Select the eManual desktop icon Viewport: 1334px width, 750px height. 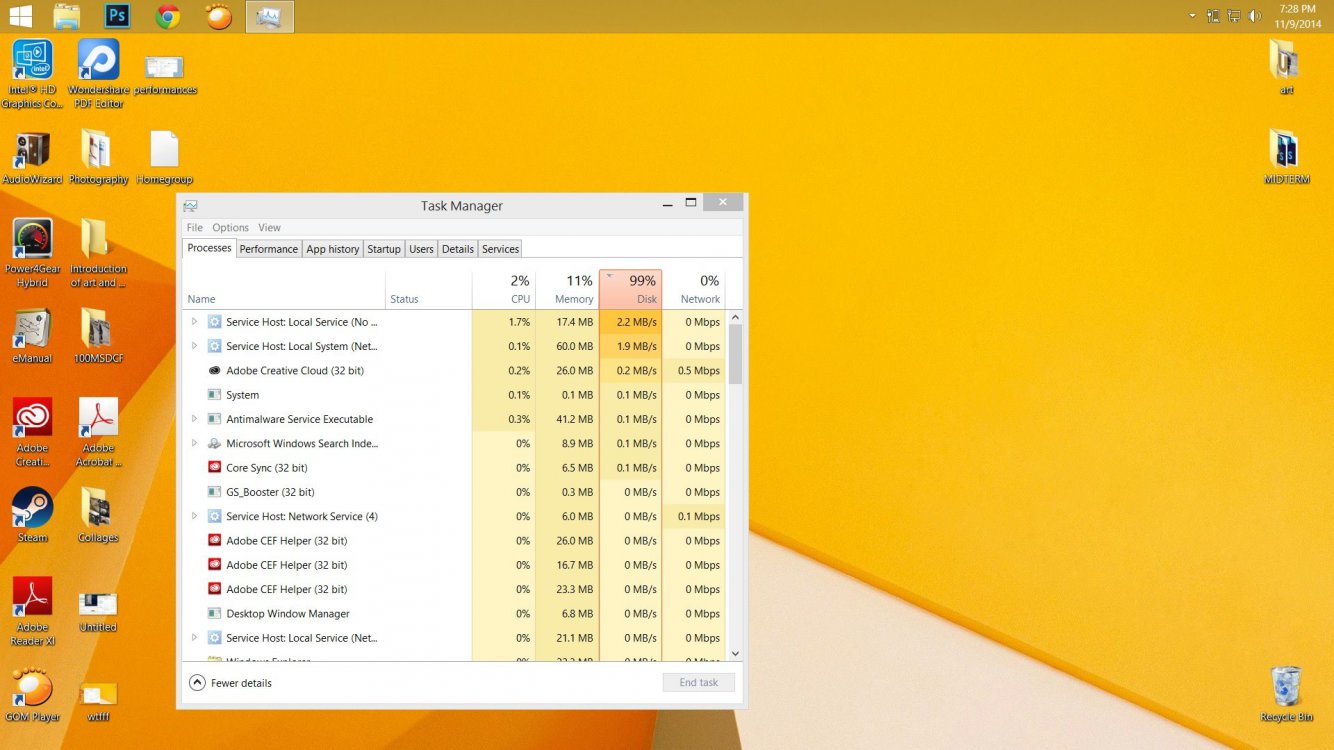pos(33,336)
